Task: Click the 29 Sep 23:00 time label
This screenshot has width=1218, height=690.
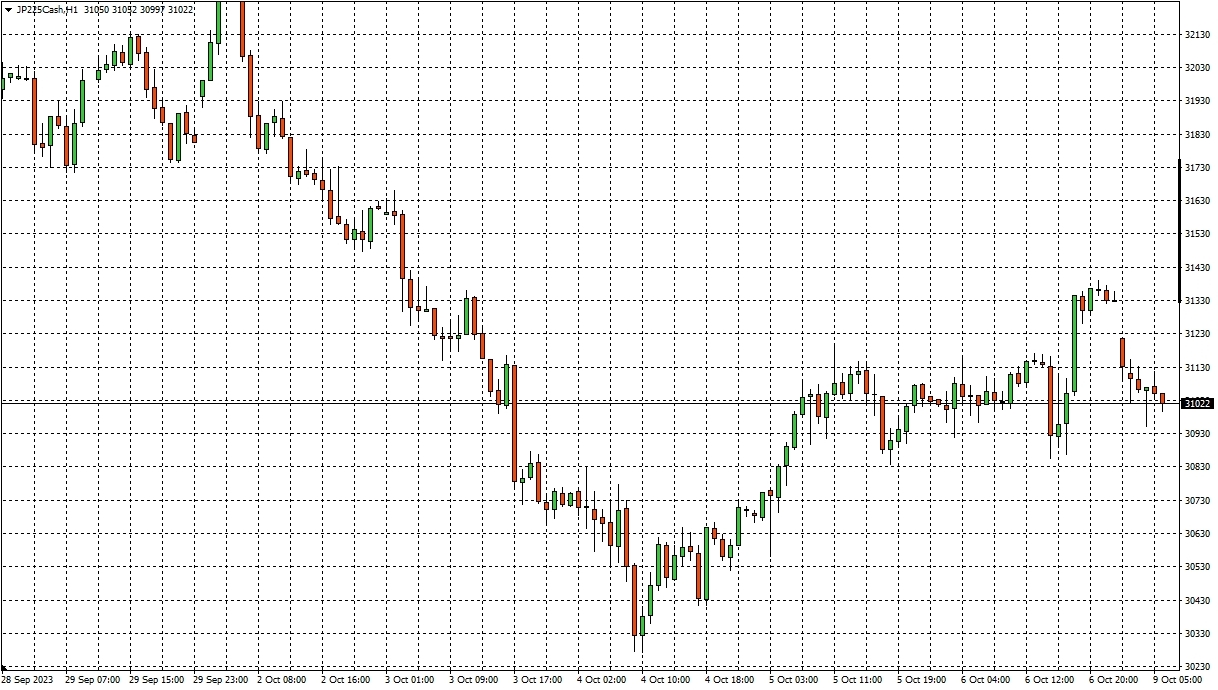Action: 221,680
